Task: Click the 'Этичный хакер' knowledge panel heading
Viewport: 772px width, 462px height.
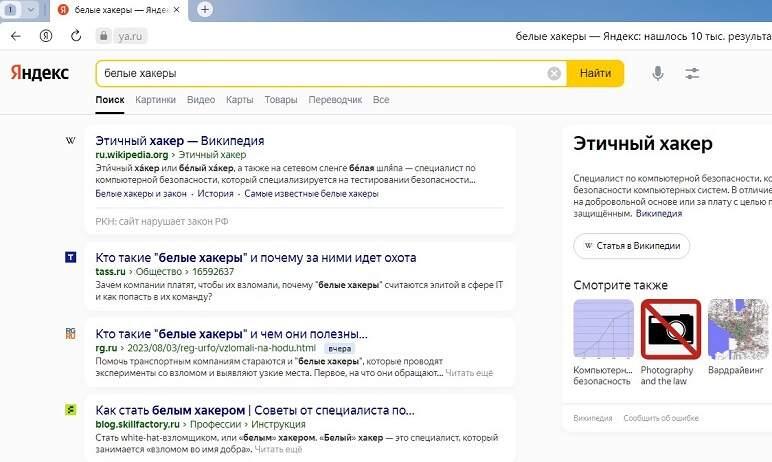Action: pos(643,143)
